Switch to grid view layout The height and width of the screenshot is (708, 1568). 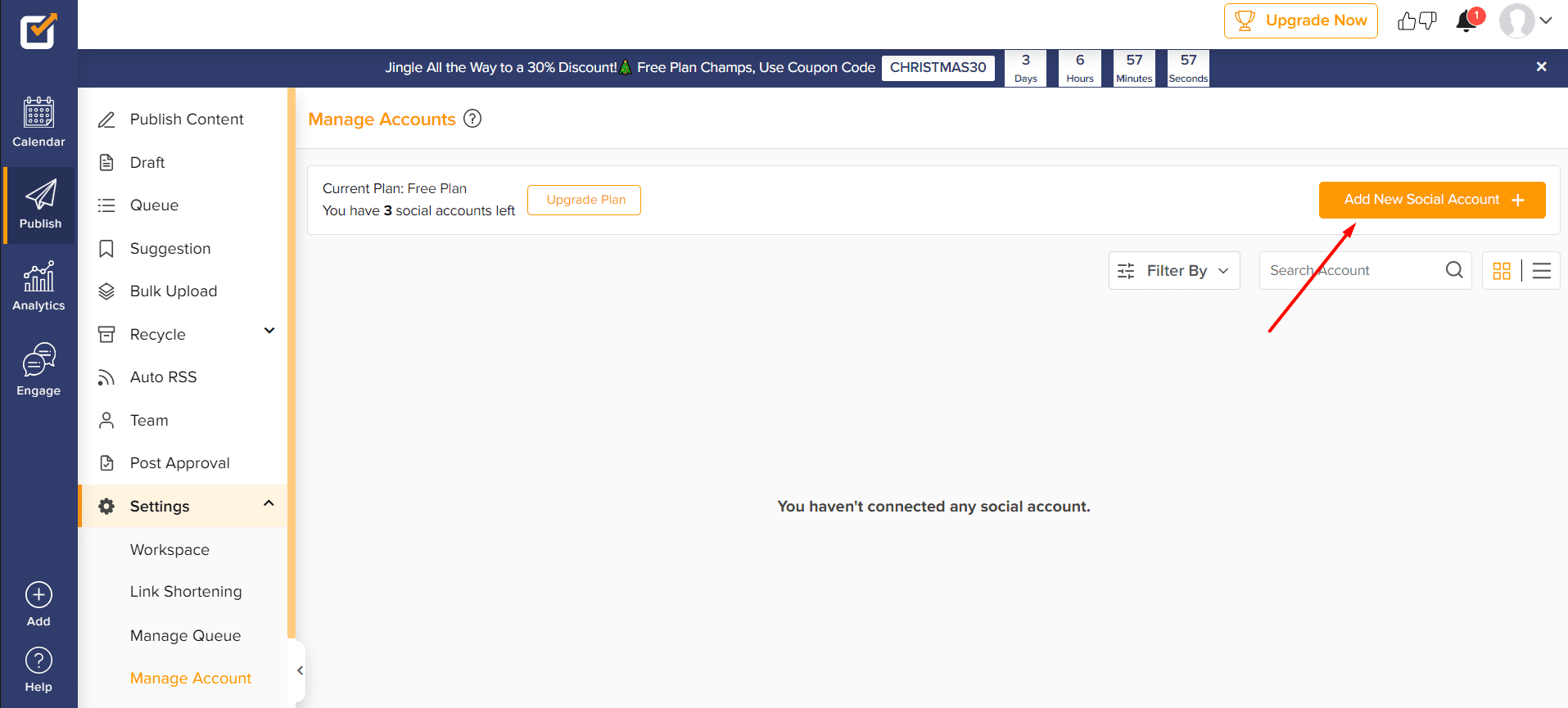1501,271
